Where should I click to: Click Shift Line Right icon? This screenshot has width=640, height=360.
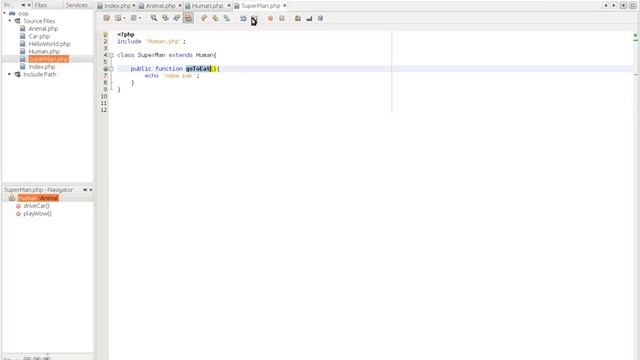tap(254, 18)
